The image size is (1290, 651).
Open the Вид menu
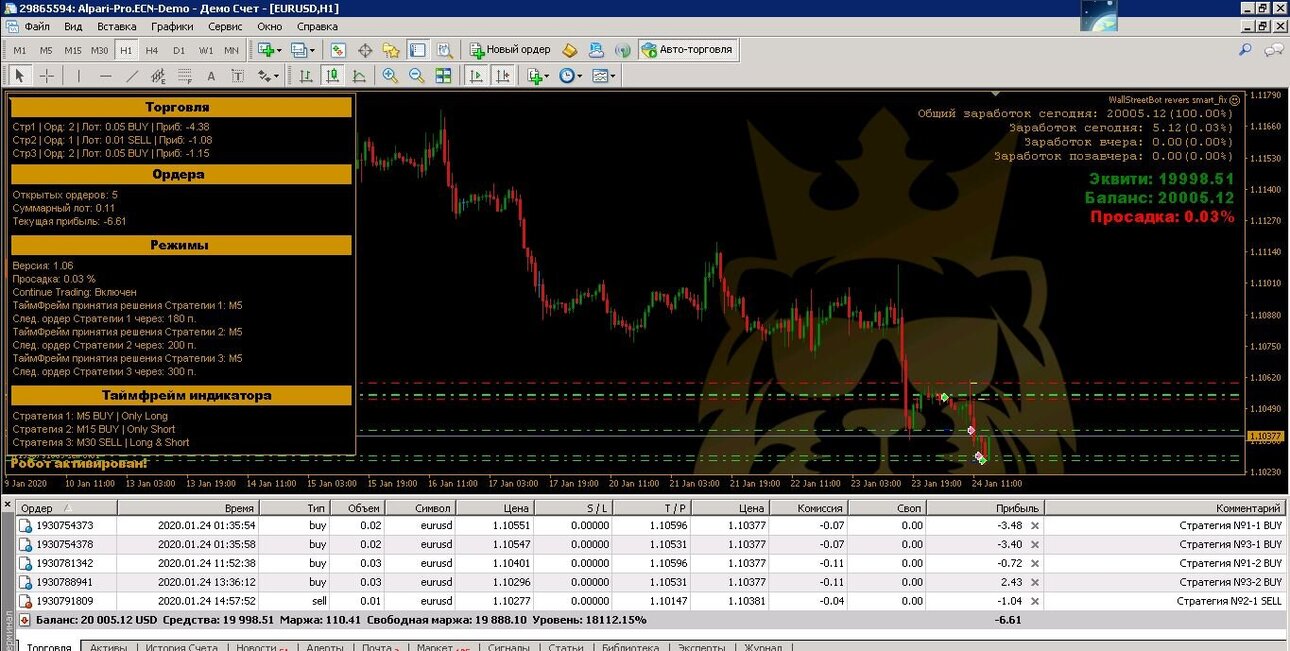click(73, 27)
